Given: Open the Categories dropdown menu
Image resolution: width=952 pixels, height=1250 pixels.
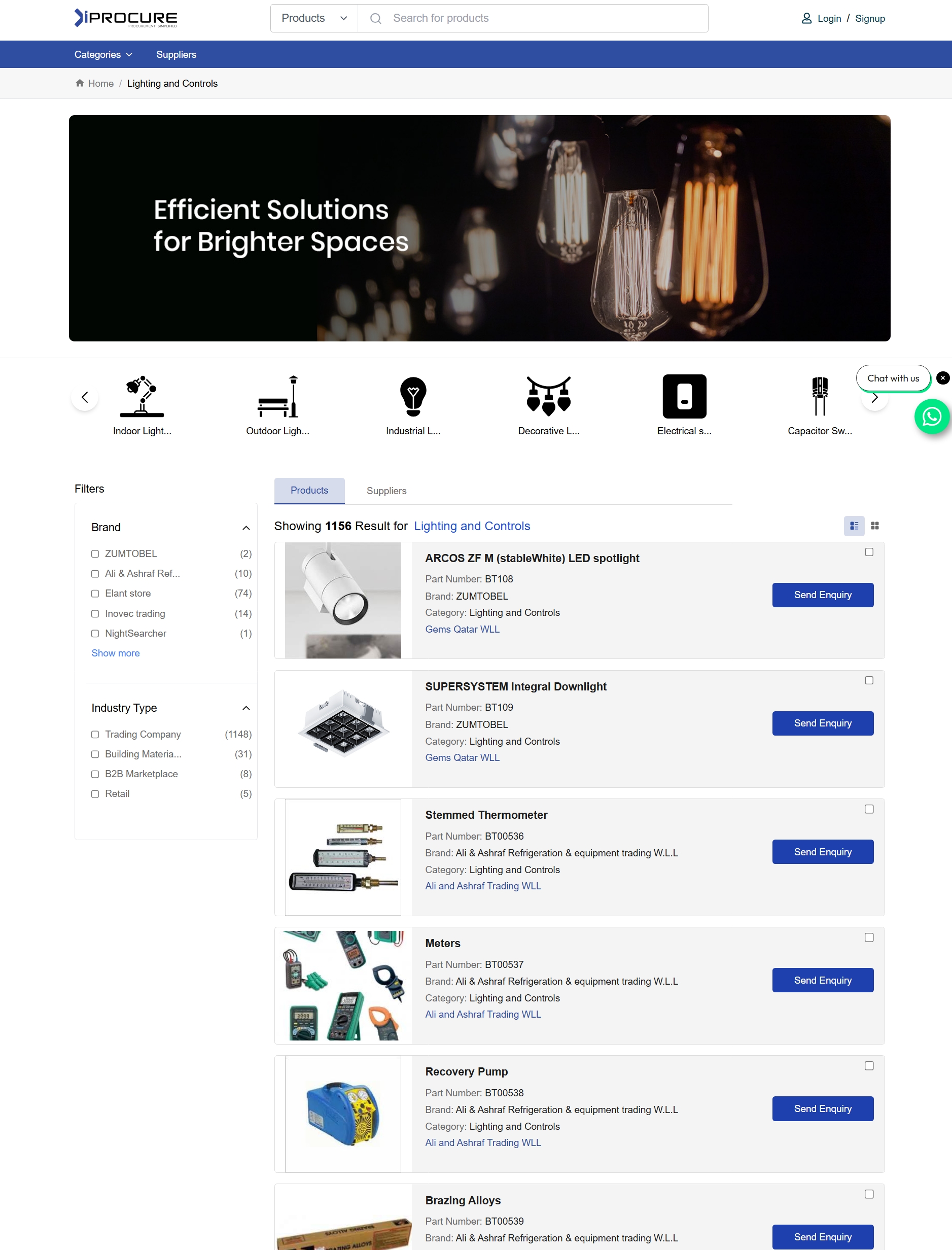Looking at the screenshot, I should (x=103, y=54).
